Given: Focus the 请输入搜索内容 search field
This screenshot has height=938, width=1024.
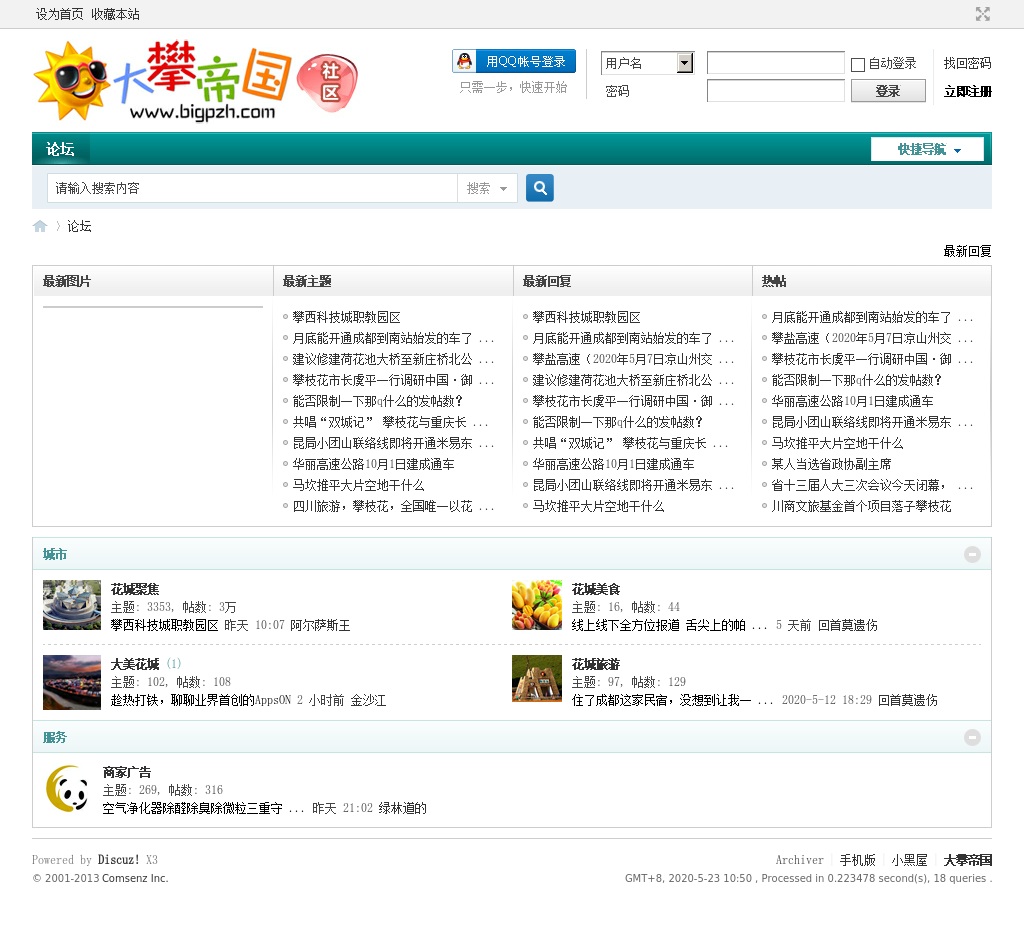Looking at the screenshot, I should [x=252, y=188].
